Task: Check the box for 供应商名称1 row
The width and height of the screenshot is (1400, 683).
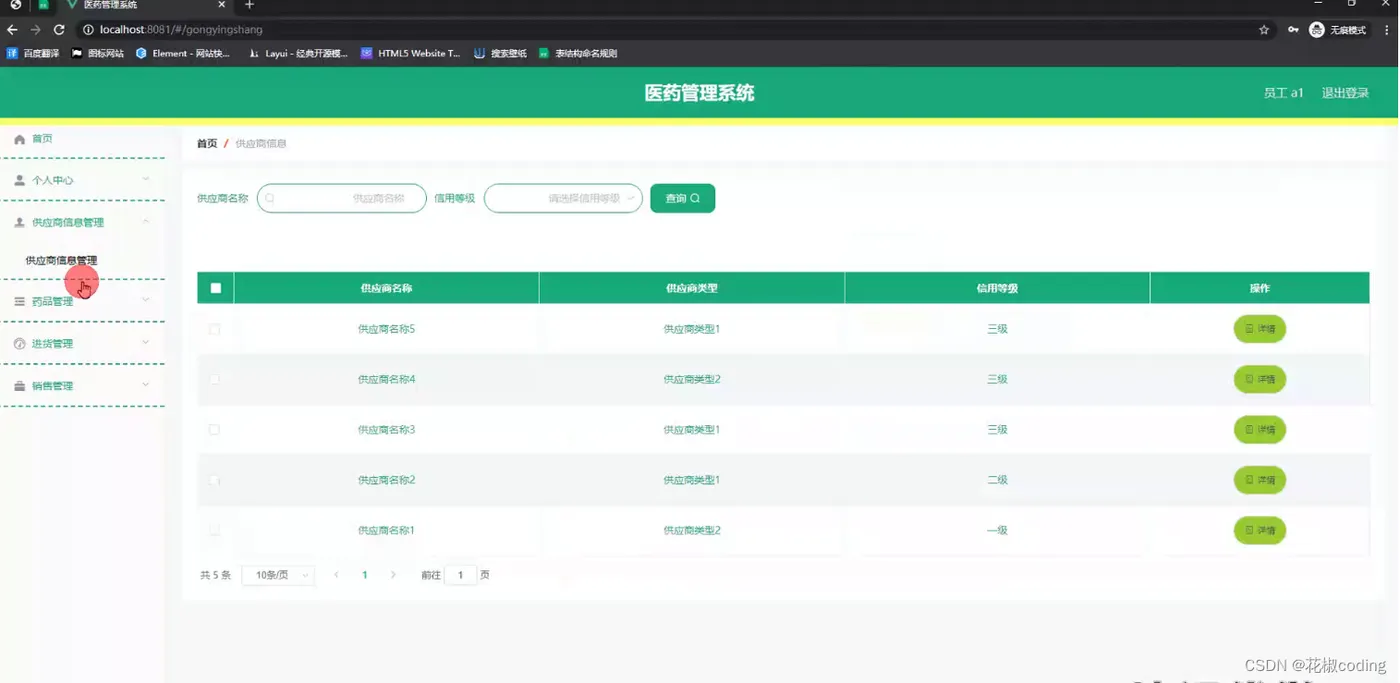Action: click(x=214, y=530)
